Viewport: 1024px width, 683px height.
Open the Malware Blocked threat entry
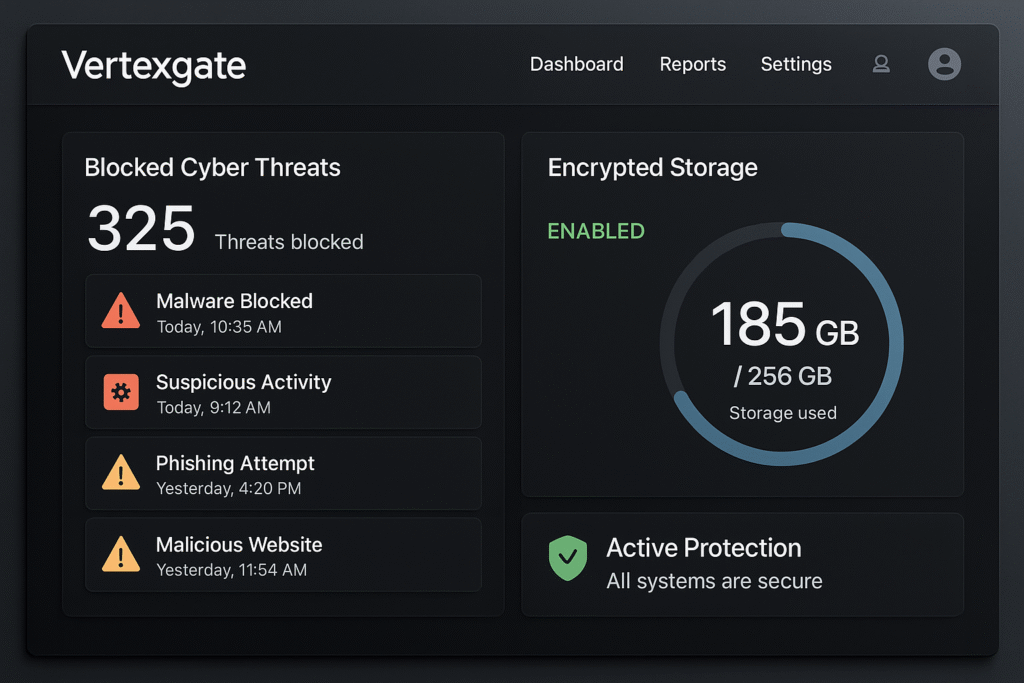(x=283, y=311)
